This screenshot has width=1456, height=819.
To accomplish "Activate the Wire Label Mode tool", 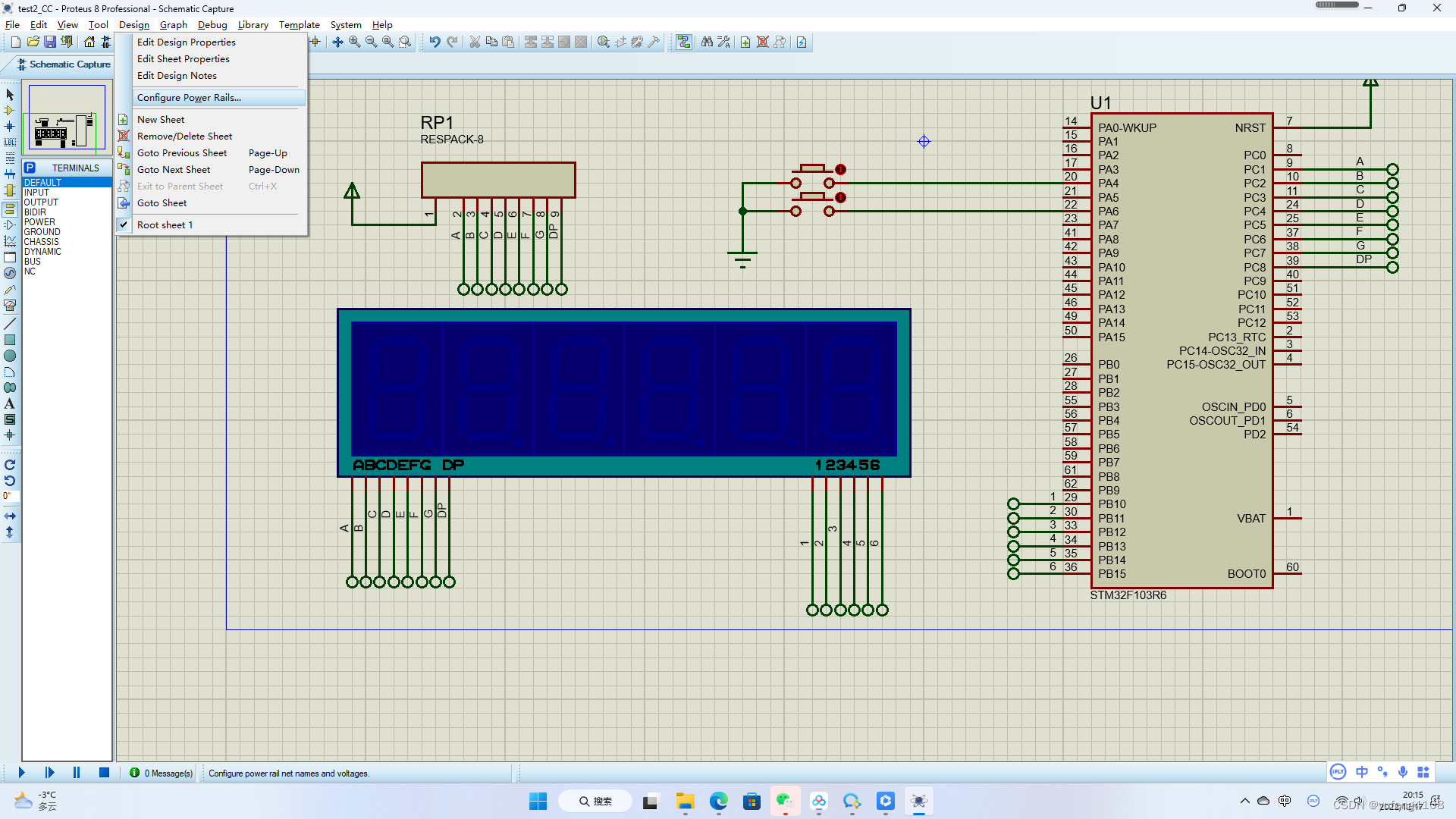I will click(10, 143).
